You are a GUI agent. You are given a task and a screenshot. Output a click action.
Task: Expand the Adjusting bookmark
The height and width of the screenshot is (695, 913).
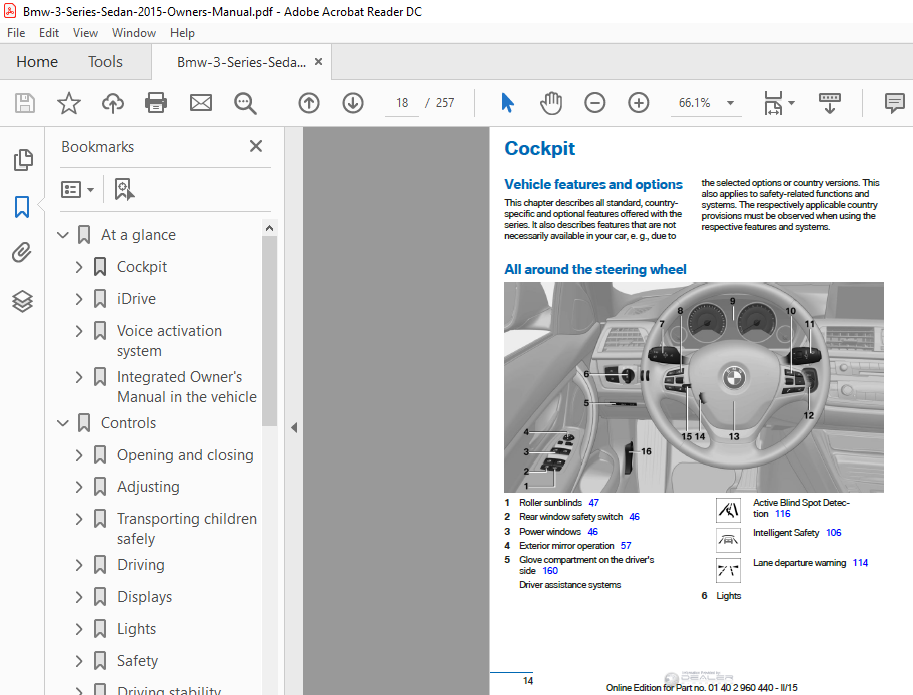coord(79,487)
